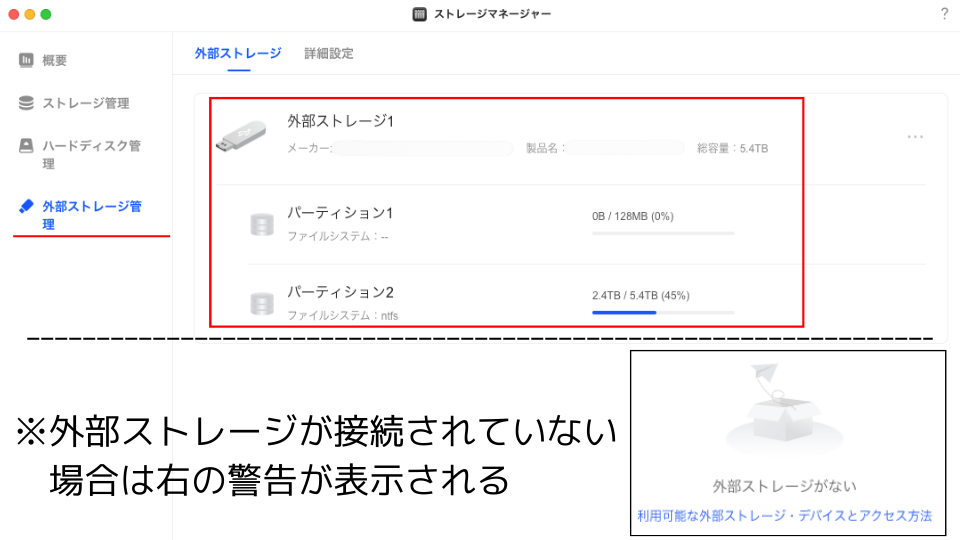Click the ストレージマネージャー app icon in title bar
Image resolution: width=960 pixels, height=540 pixels.
[420, 14]
